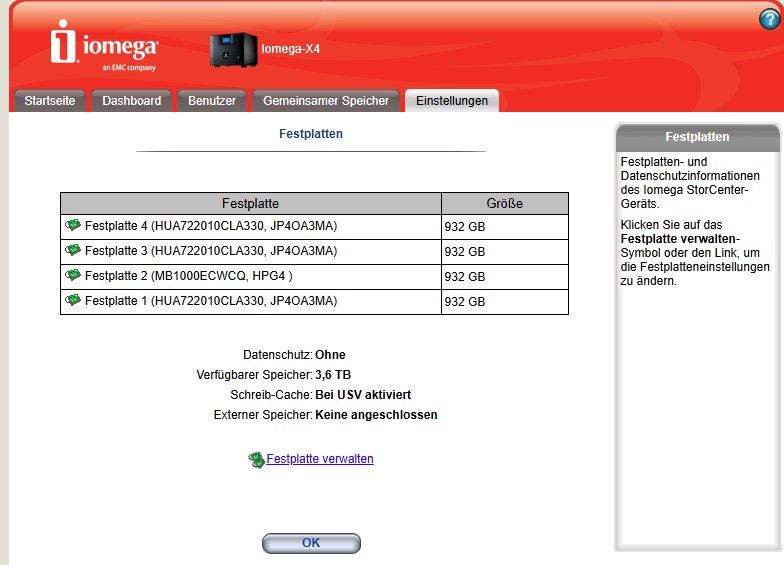Click the Verfügbarer Speicher label

pos(254,374)
